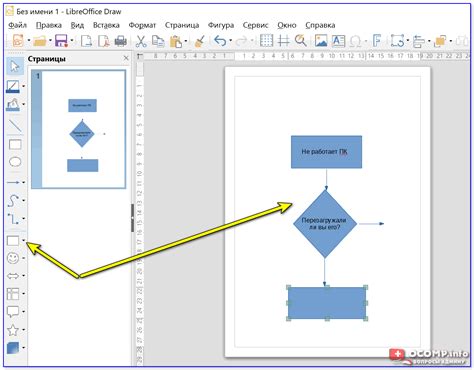
Task: Open the Фигура menu
Action: (221, 25)
